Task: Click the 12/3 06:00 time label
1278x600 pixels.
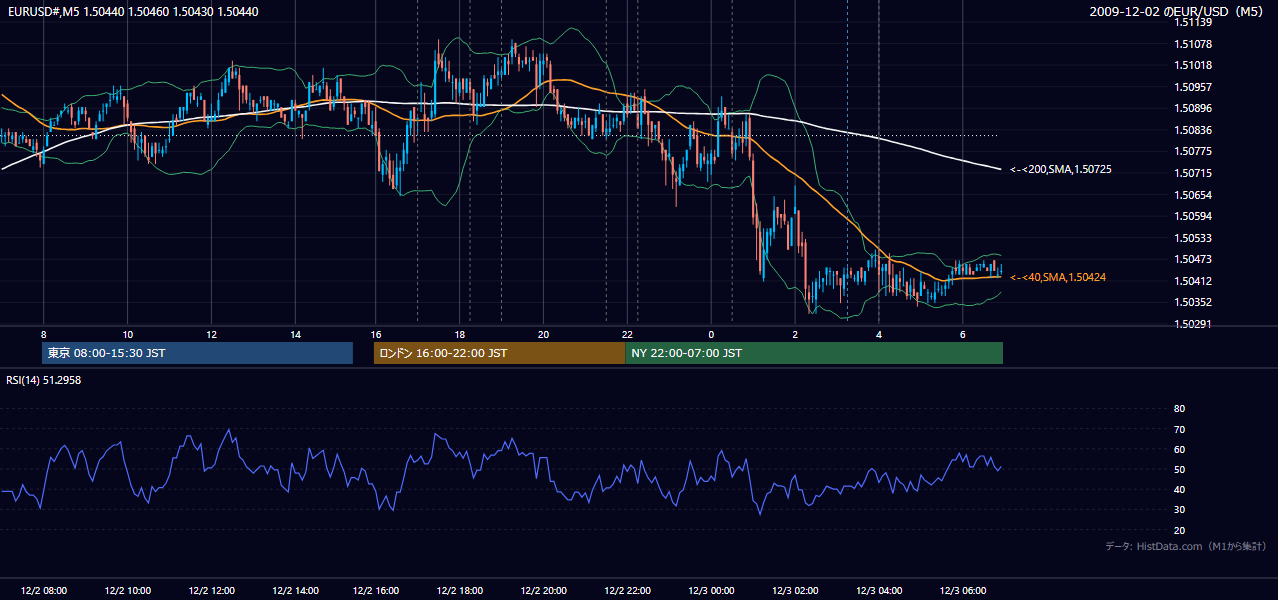Action: [962, 591]
